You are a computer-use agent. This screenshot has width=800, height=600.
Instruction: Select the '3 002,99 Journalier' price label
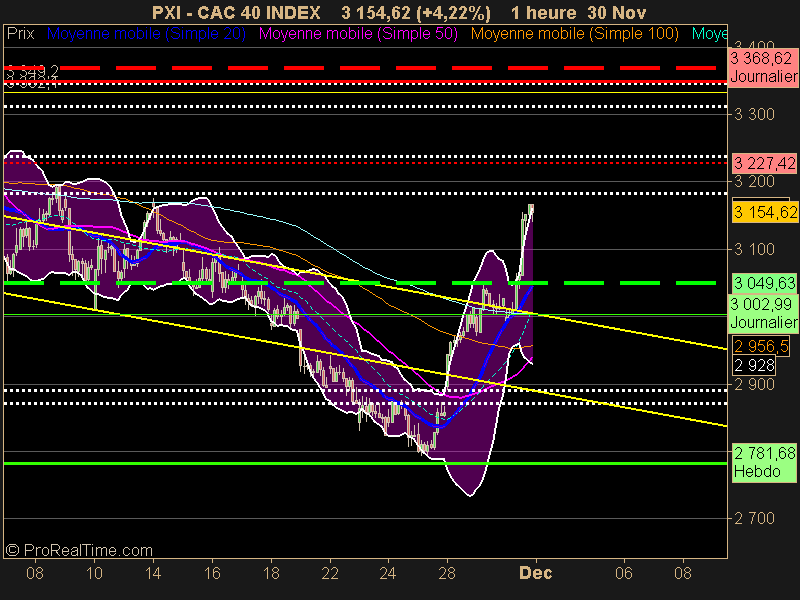[x=763, y=313]
